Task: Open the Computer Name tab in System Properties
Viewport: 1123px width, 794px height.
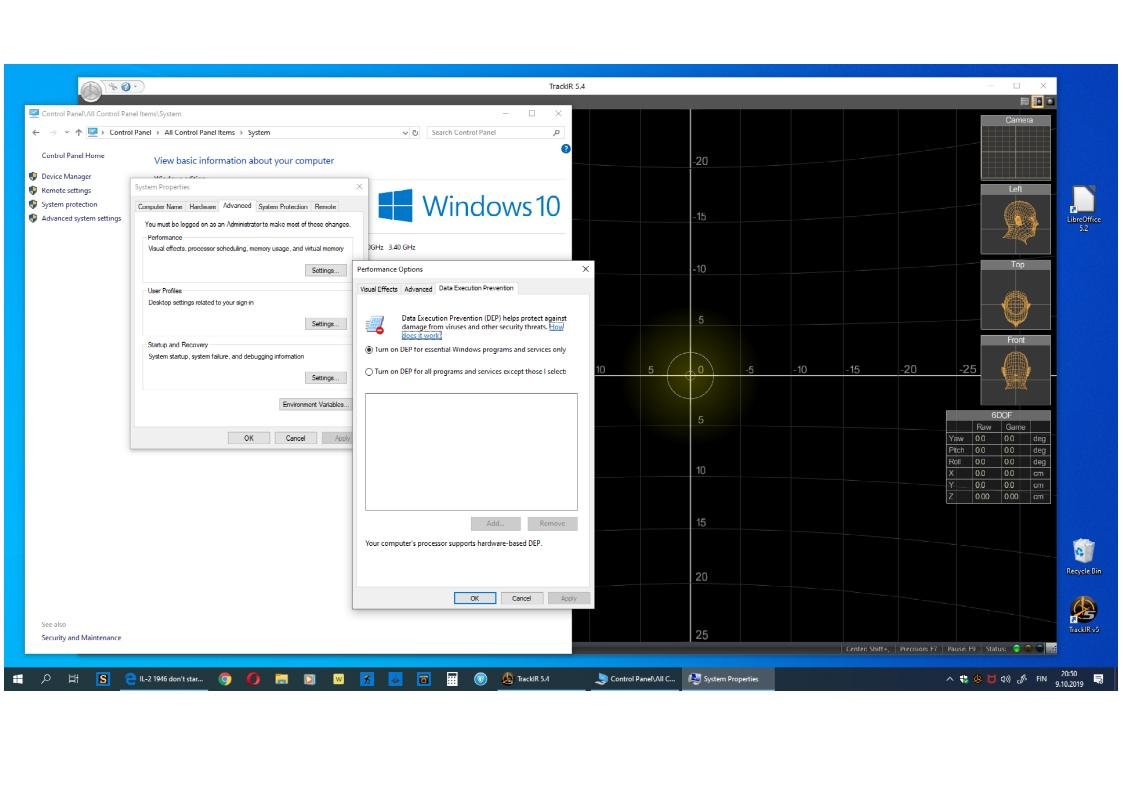Action: click(160, 207)
